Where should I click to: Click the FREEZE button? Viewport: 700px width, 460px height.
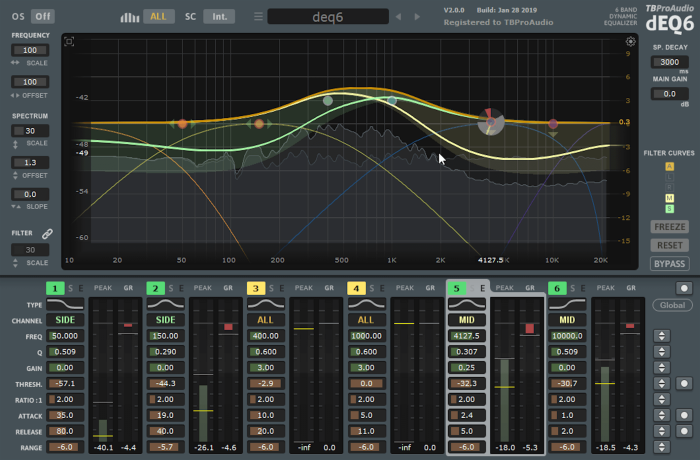[x=670, y=227]
